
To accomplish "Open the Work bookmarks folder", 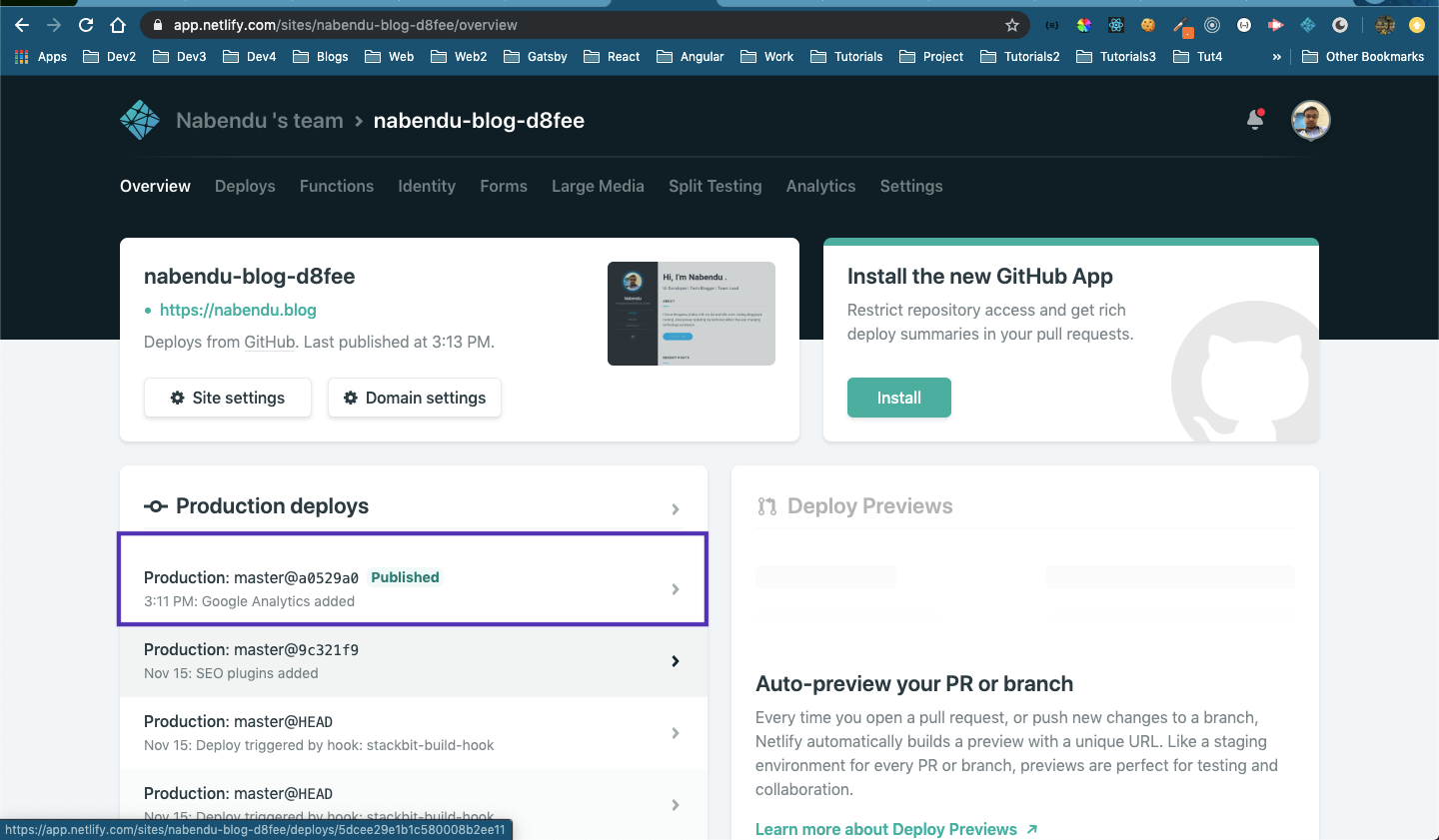I will click(766, 57).
